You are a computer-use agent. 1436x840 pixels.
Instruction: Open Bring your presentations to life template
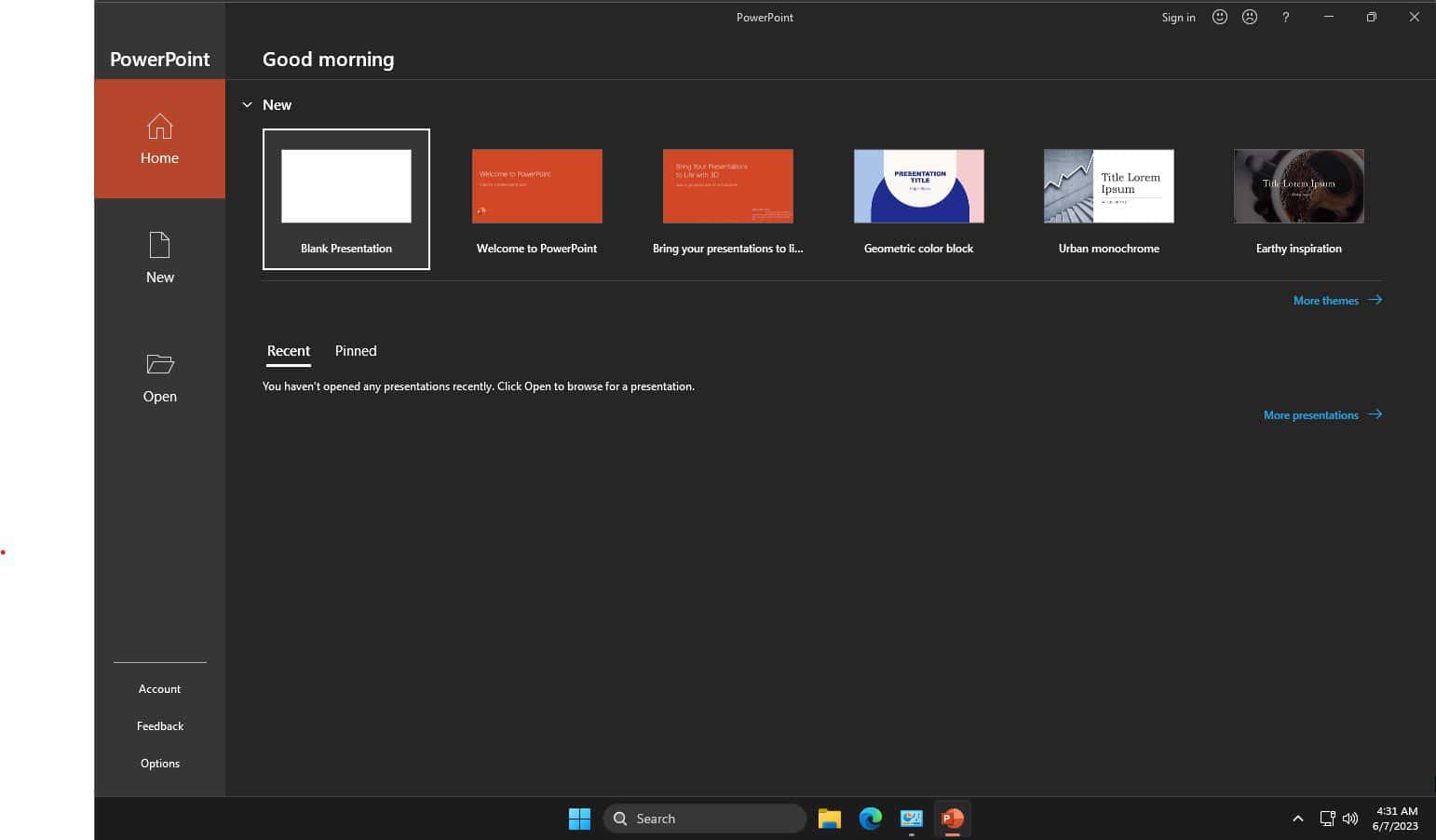[x=727, y=199]
